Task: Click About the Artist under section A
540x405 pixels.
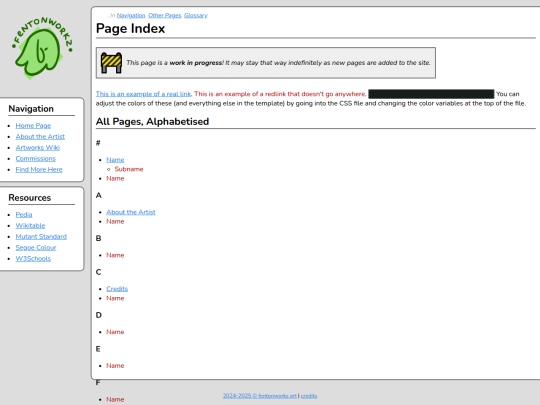Action: click(x=131, y=212)
